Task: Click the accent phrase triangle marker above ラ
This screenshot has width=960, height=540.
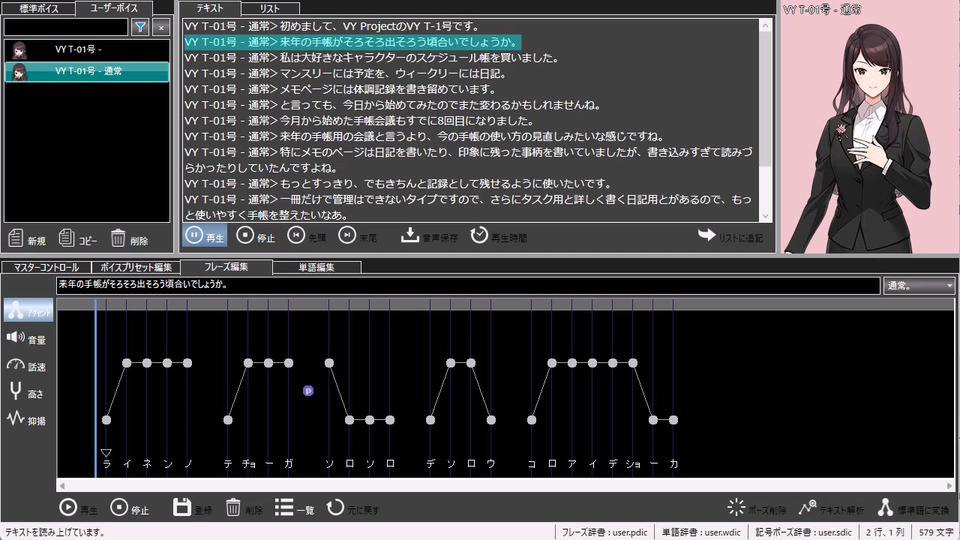Action: tap(106, 453)
